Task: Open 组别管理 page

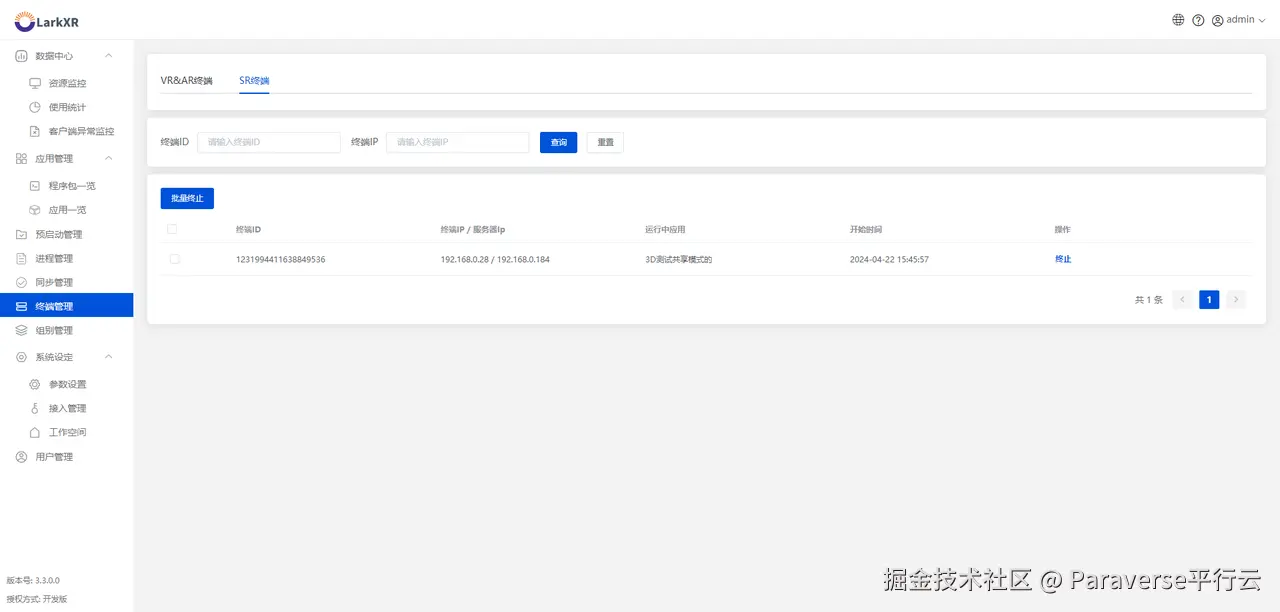Action: pyautogui.click(x=54, y=331)
